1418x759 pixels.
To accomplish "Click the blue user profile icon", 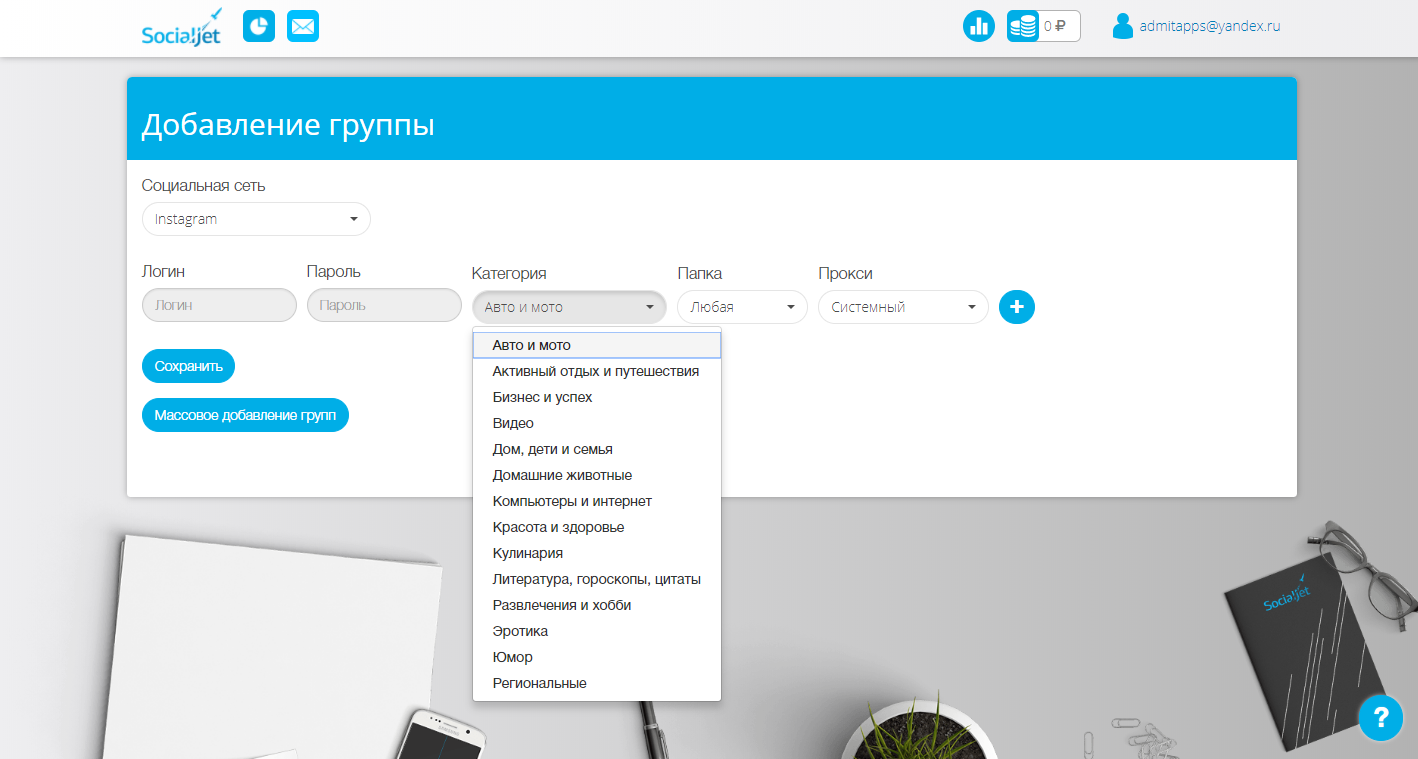I will click(1124, 25).
